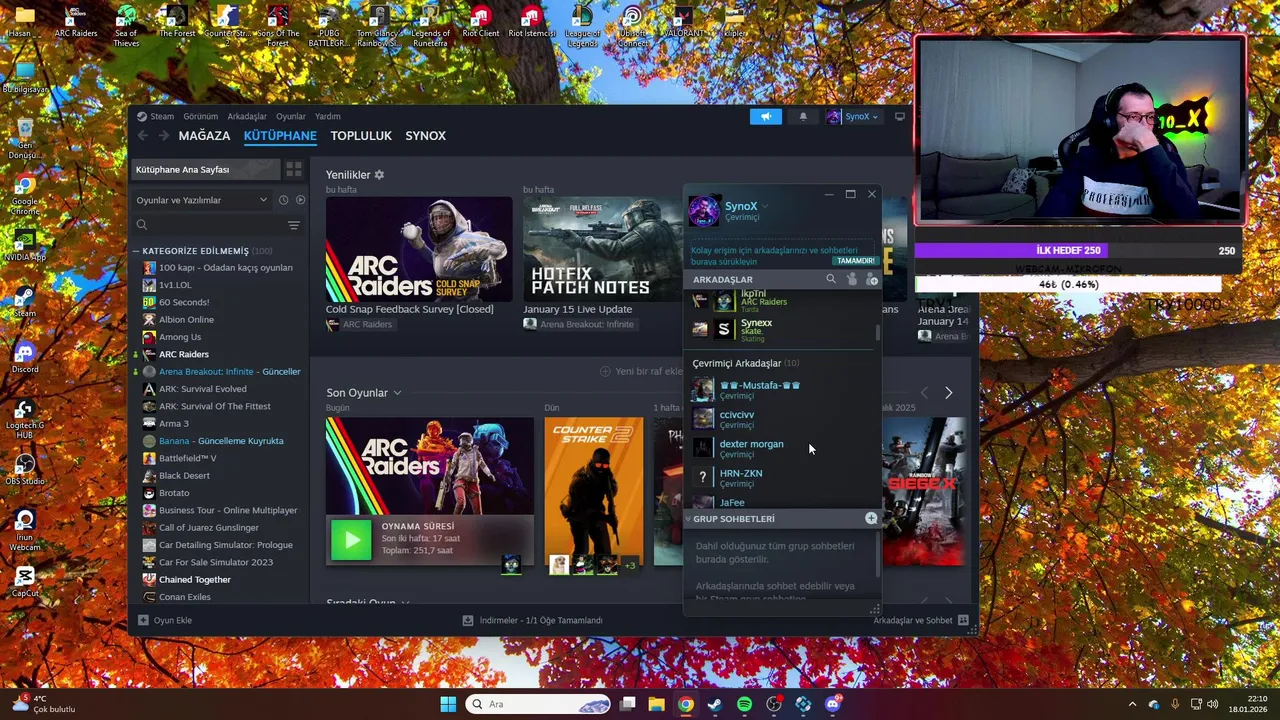This screenshot has height=720, width=1280.
Task: Open Kütüphane Ana Sayfası button
Action: 205,170
